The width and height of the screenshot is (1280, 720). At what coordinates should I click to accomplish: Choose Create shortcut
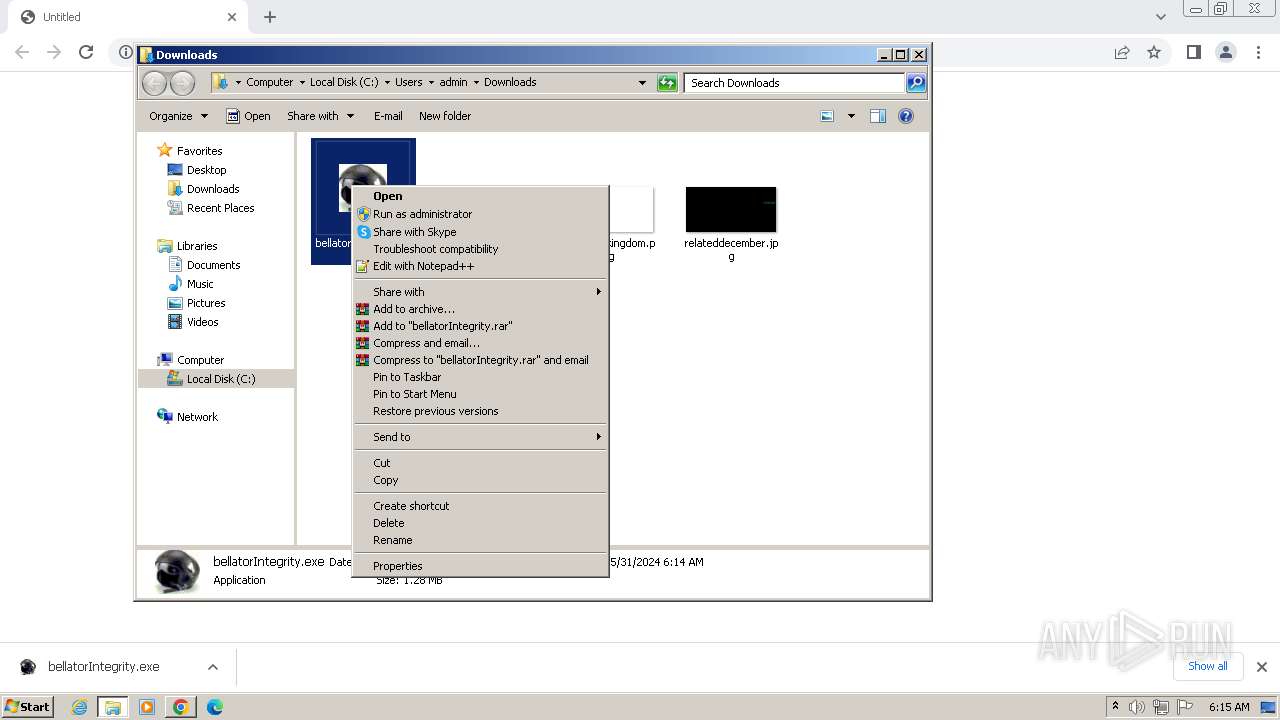[480, 506]
